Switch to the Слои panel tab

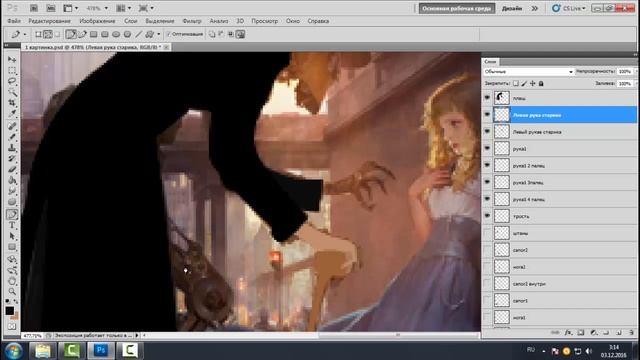coord(491,62)
